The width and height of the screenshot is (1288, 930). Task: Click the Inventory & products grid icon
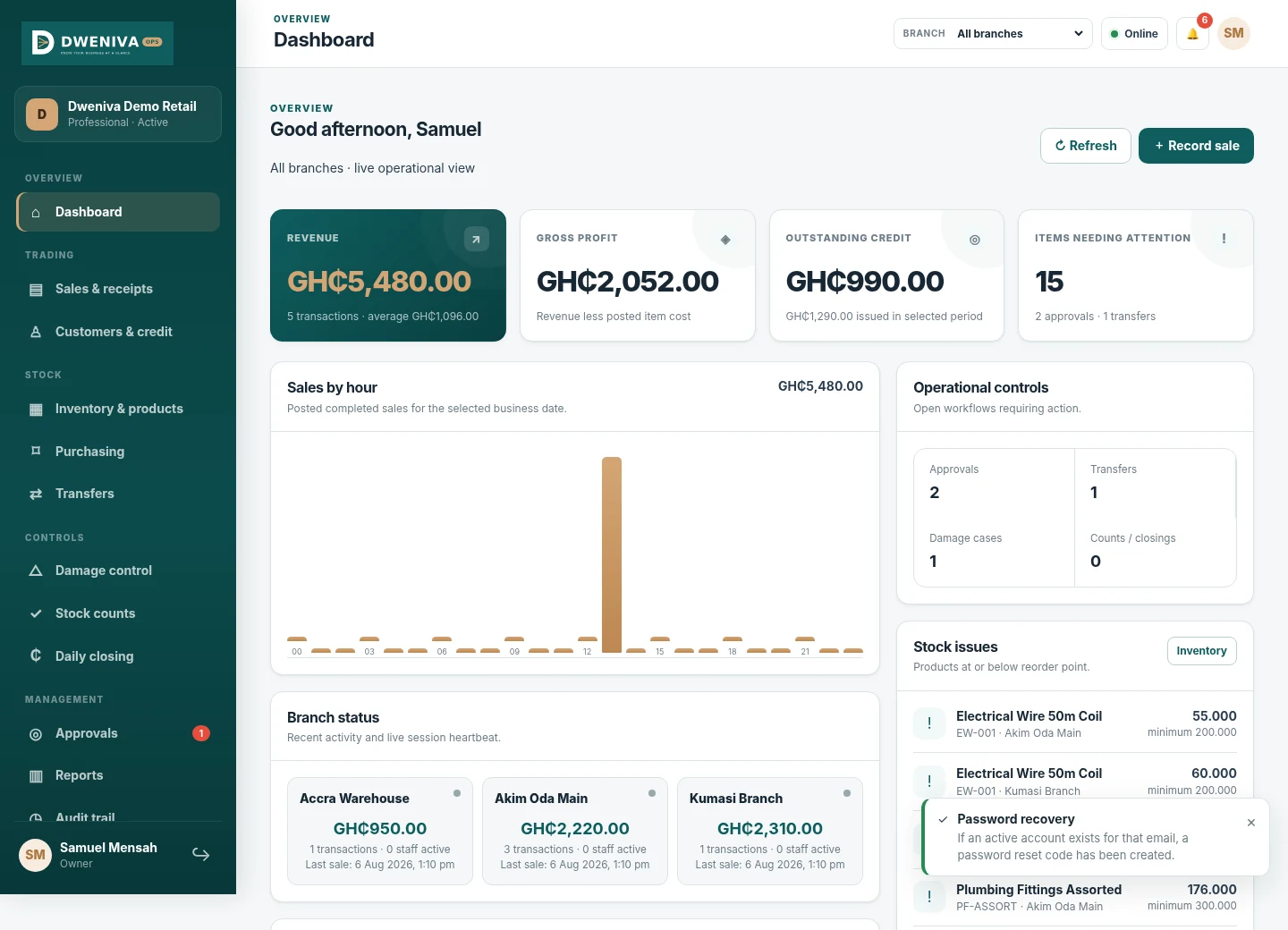tap(36, 410)
